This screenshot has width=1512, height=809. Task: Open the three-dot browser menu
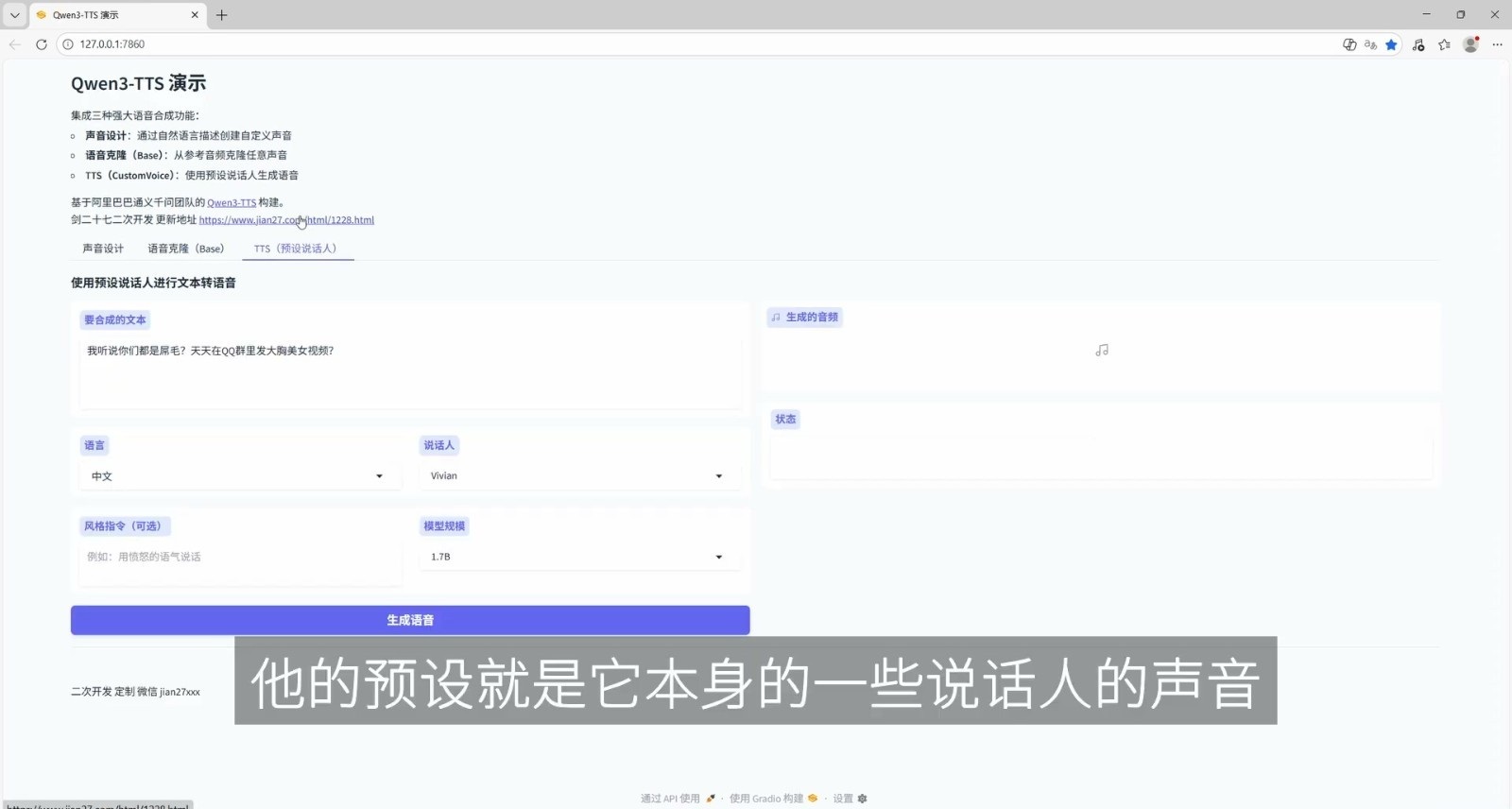coord(1497,44)
